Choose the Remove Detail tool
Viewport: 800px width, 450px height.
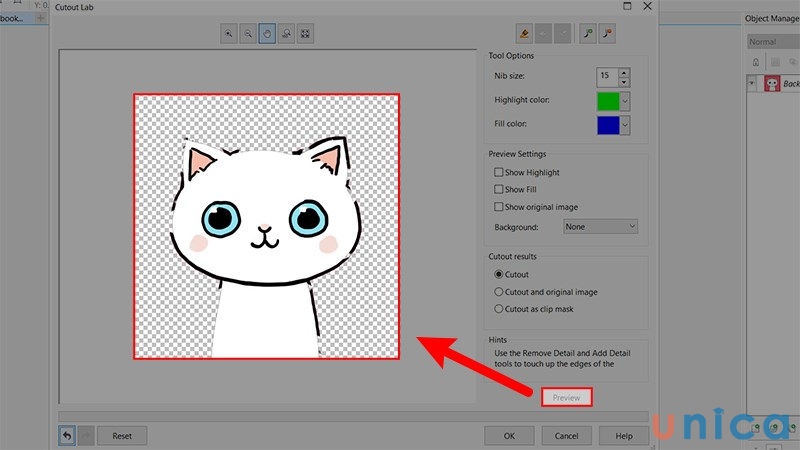607,34
